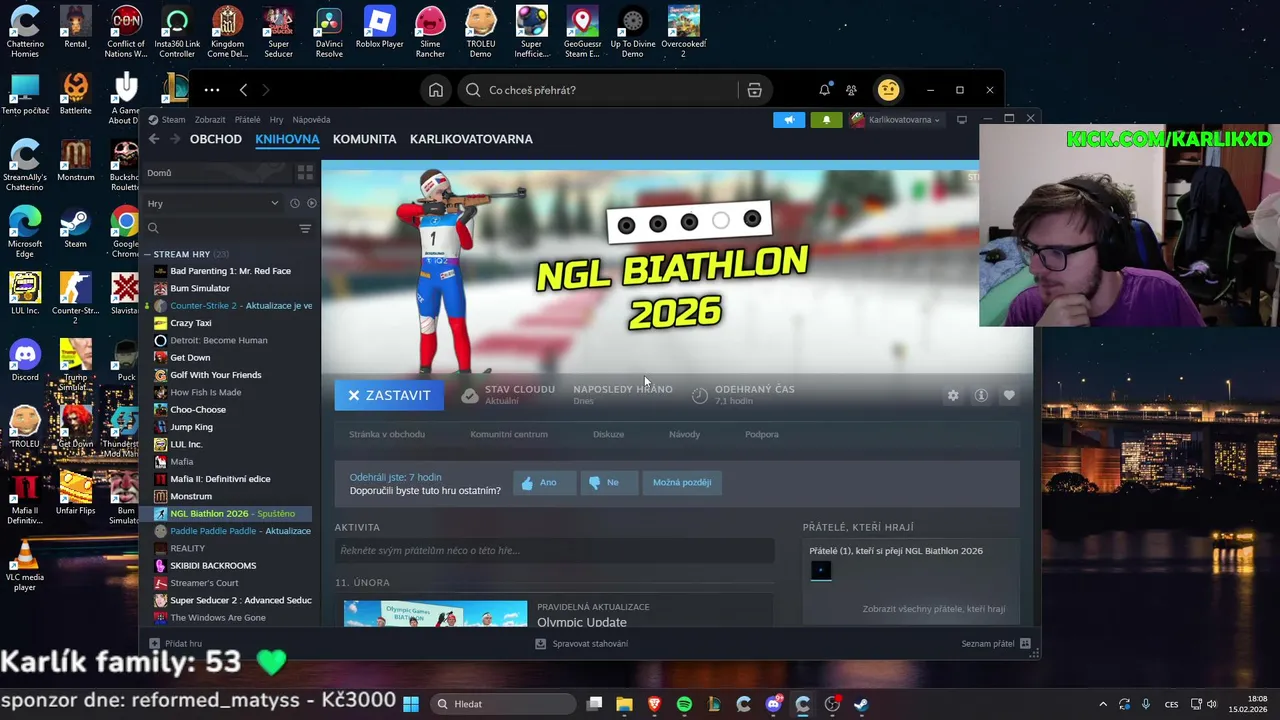Click Možná později button
Screen dimensions: 1280x720
[682, 482]
